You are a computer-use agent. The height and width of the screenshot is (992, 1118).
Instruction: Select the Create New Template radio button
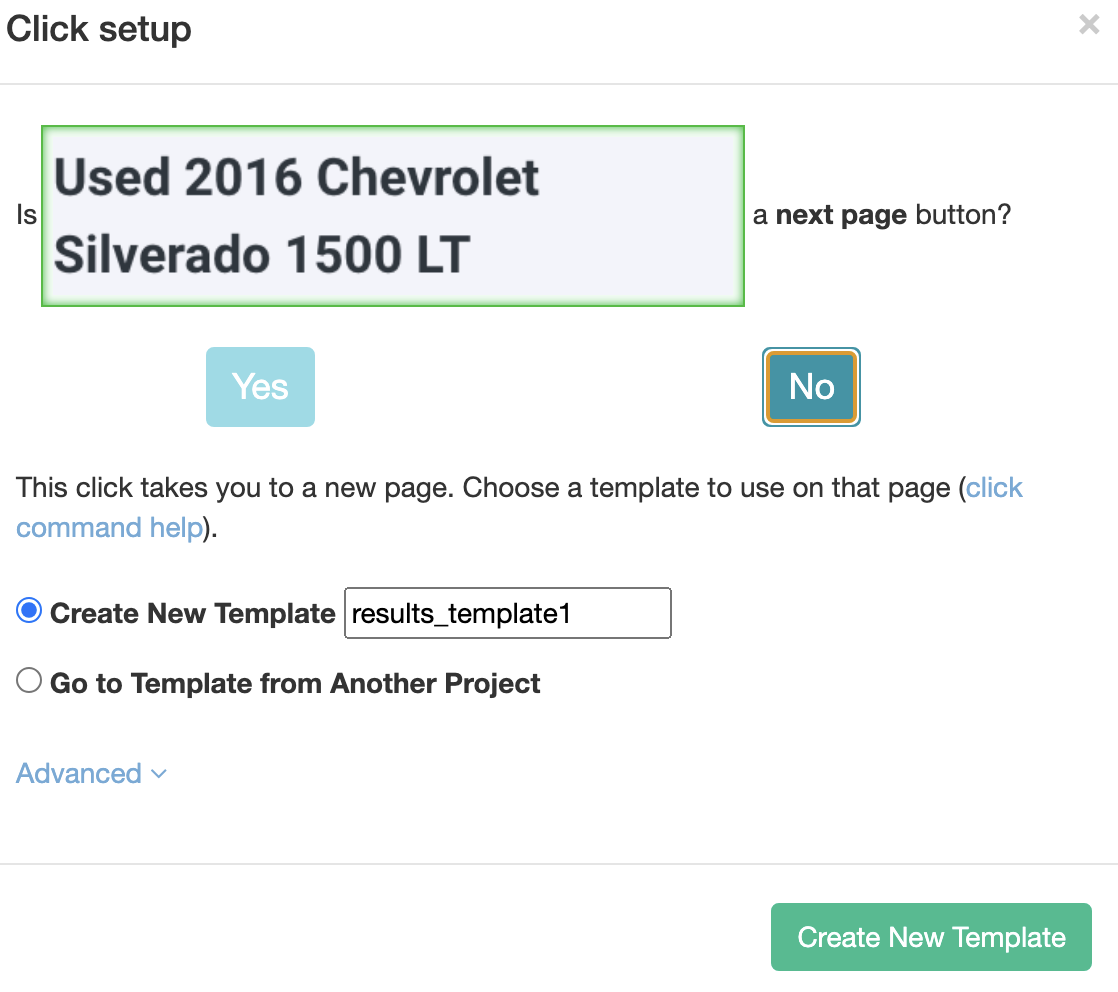tap(29, 611)
